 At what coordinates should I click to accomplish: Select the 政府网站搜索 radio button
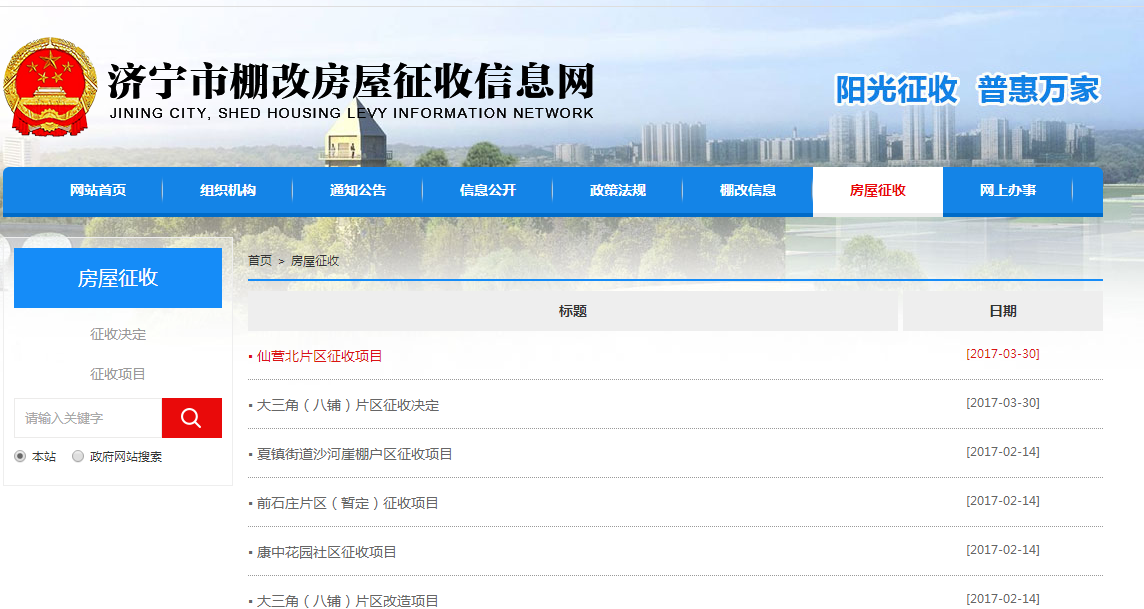[78, 457]
